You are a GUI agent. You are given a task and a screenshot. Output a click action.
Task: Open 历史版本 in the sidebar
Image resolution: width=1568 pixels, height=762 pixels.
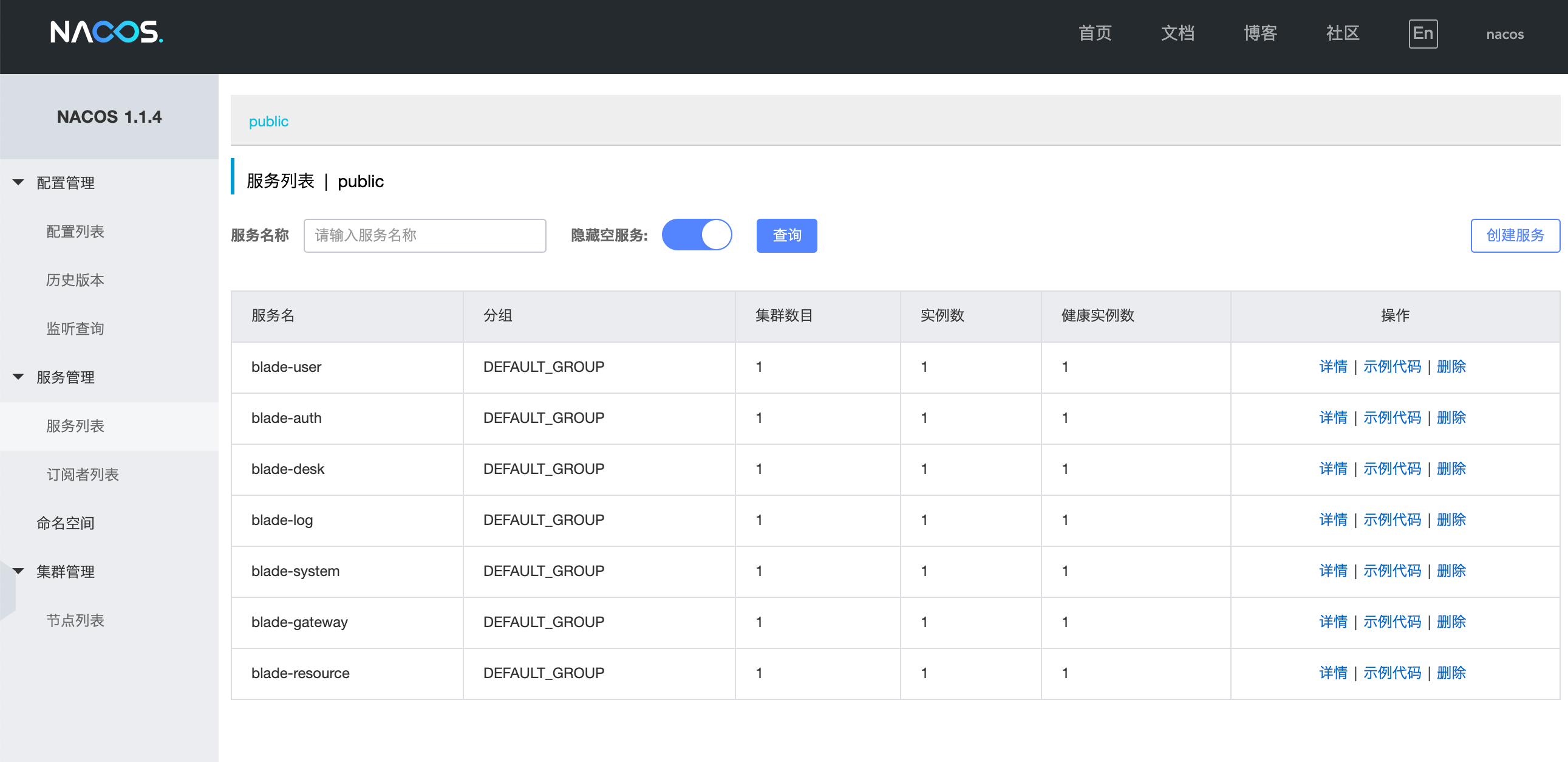pos(75,280)
